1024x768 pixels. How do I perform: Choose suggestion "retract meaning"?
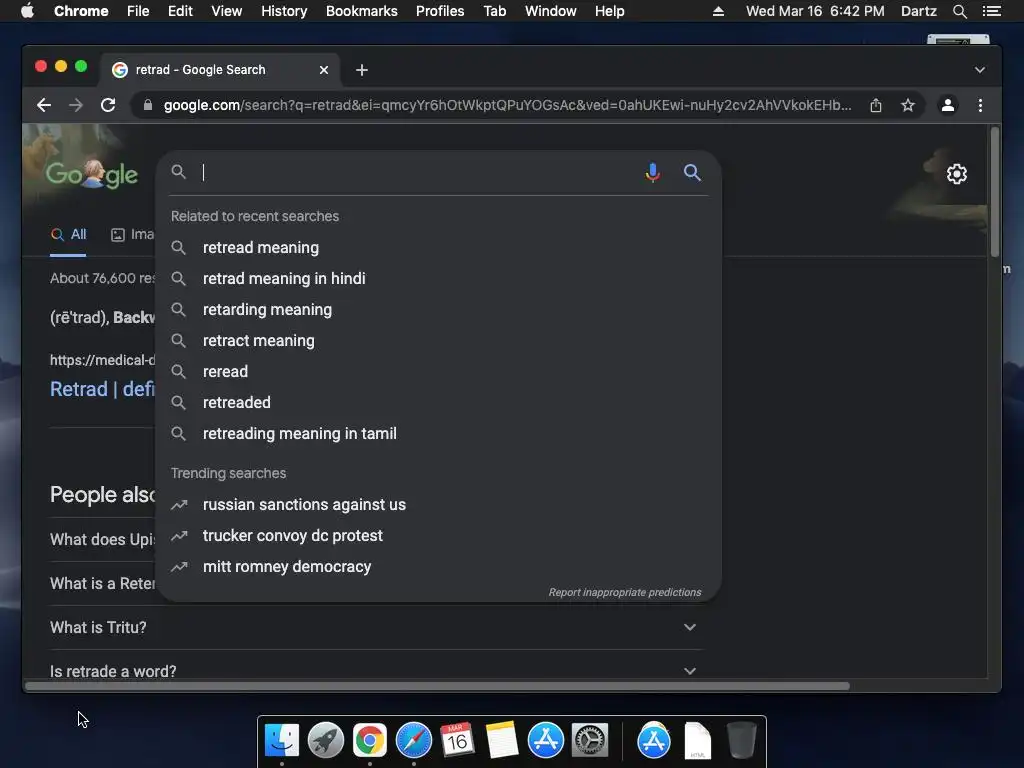(x=439, y=340)
